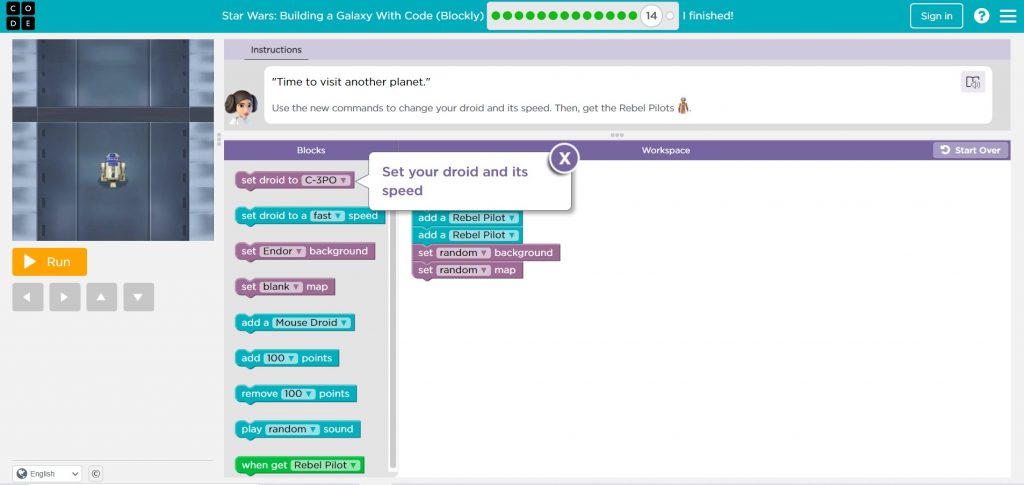Viewport: 1024px width, 485px height.
Task: Click the add points block
Action: (287, 359)
